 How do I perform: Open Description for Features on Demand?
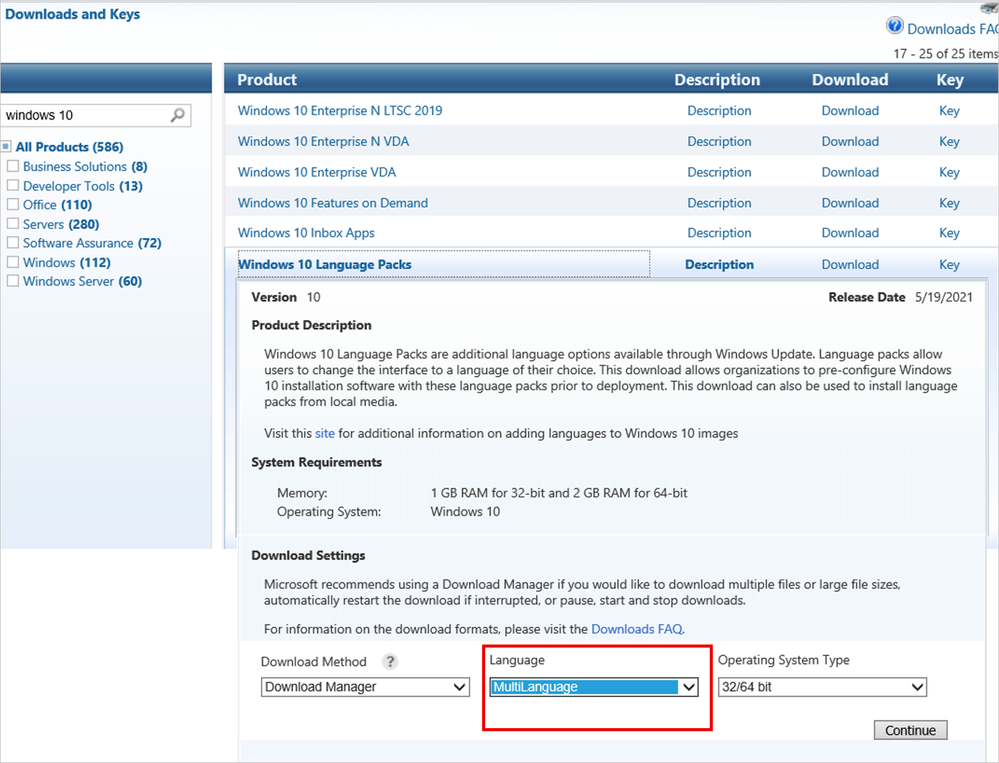719,203
